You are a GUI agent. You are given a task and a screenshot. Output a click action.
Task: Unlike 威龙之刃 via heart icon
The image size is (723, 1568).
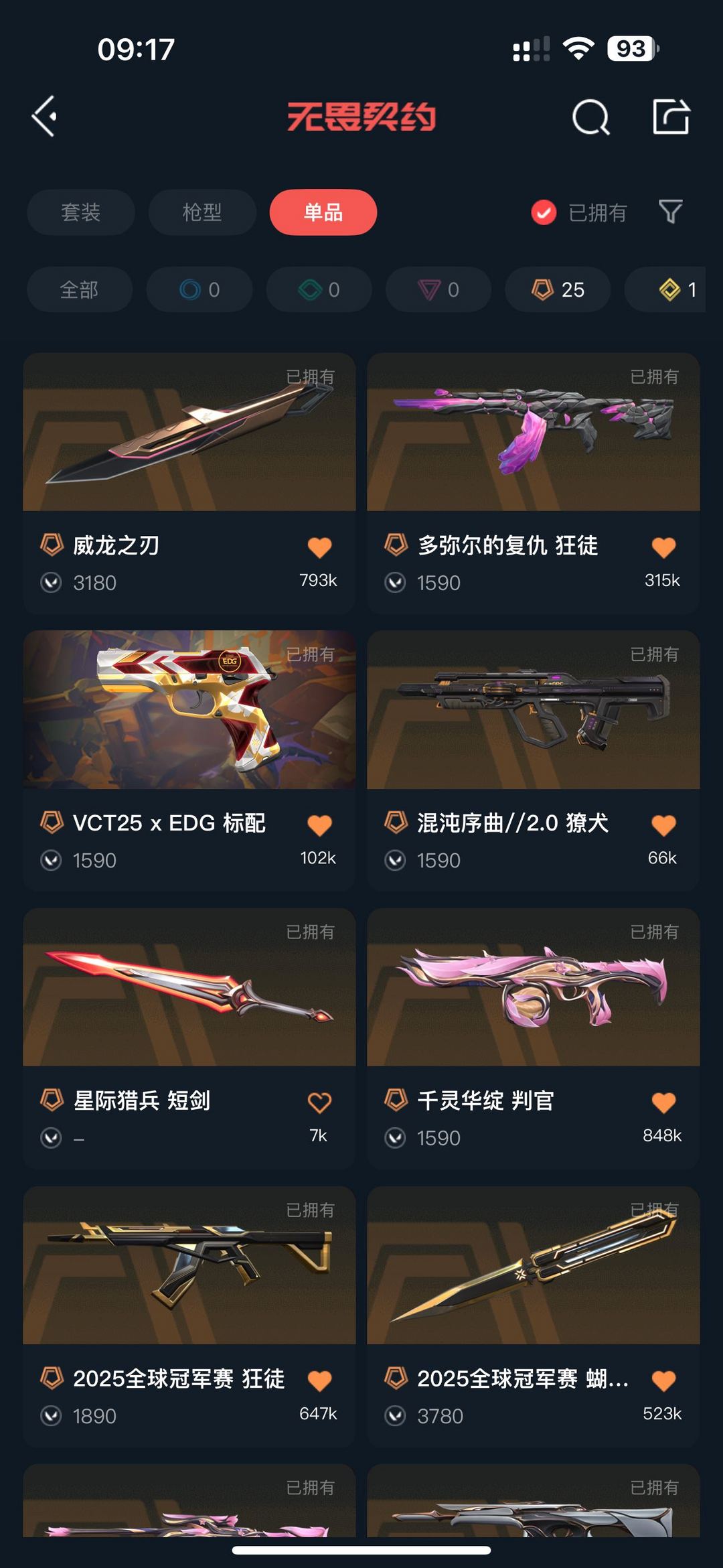click(319, 547)
